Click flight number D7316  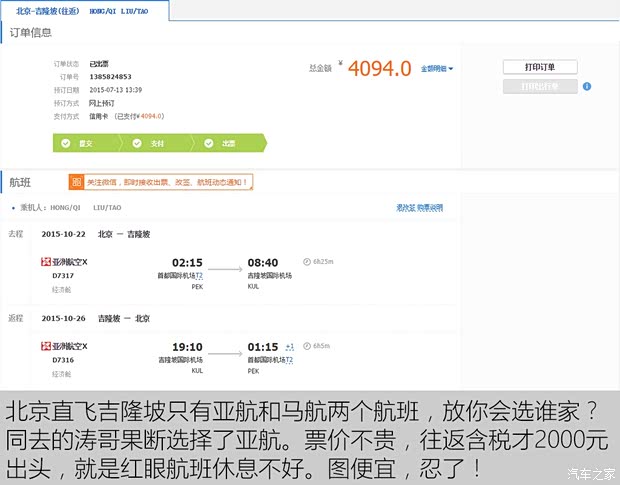63,360
